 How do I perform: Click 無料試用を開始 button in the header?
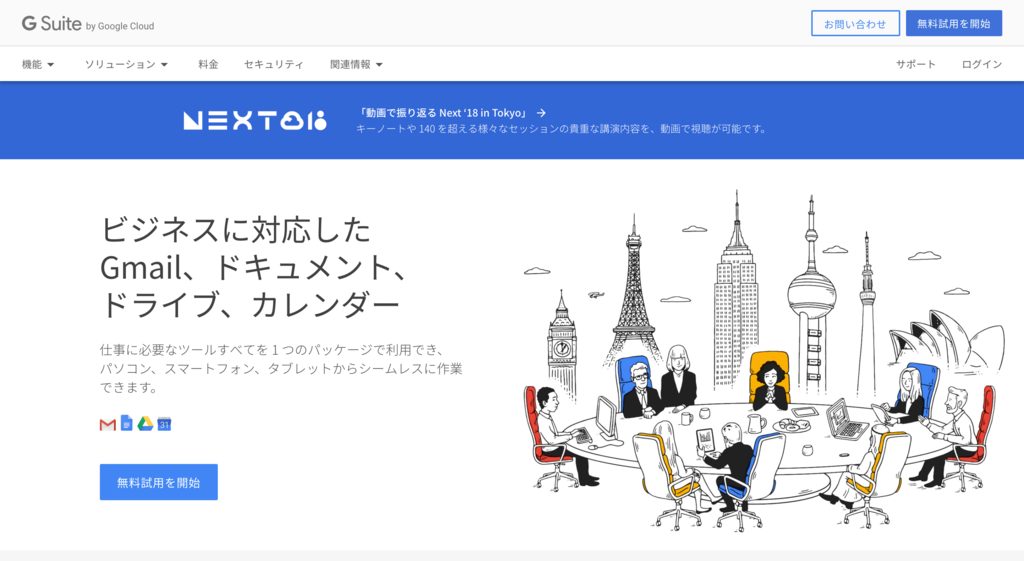953,24
